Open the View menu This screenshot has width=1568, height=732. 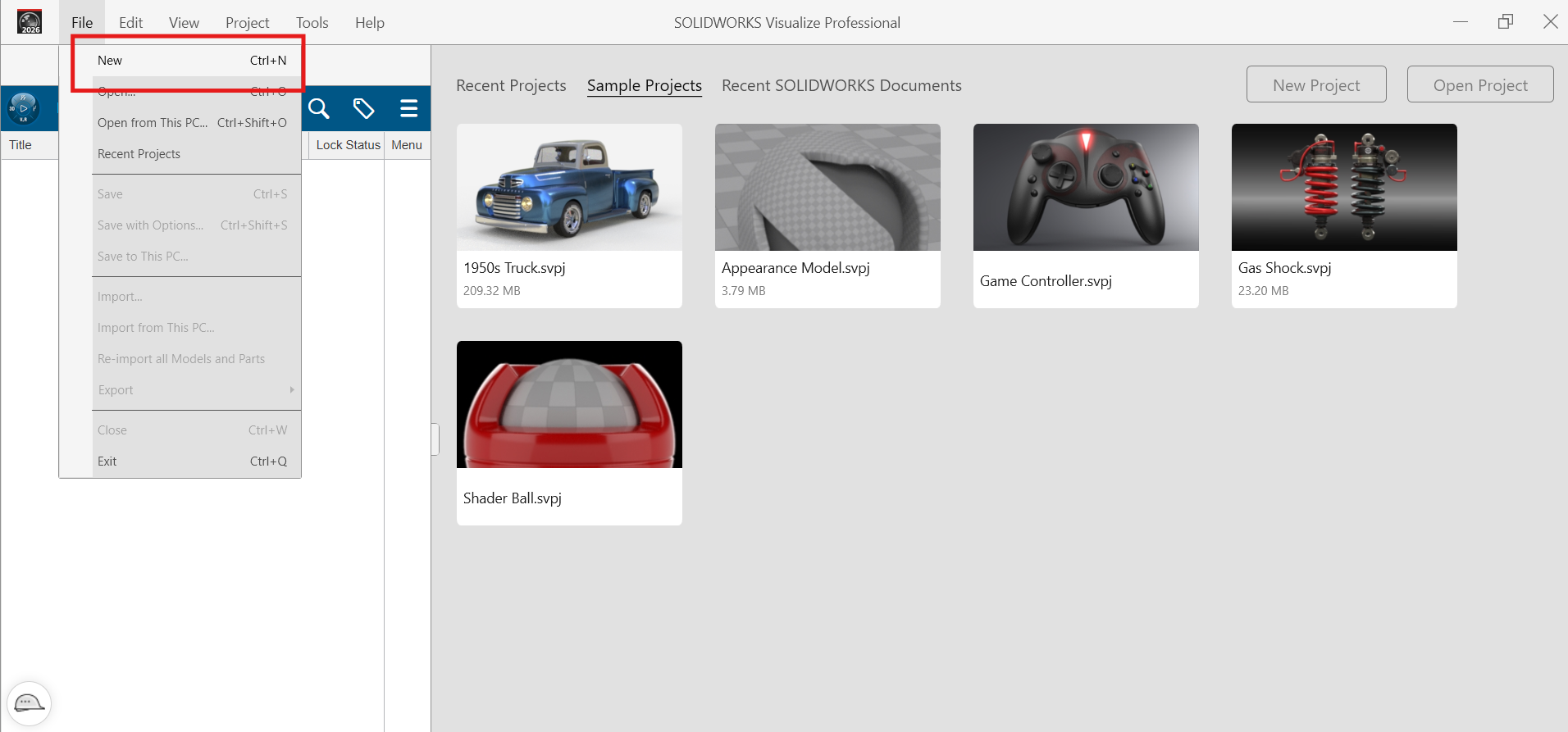pyautogui.click(x=184, y=23)
